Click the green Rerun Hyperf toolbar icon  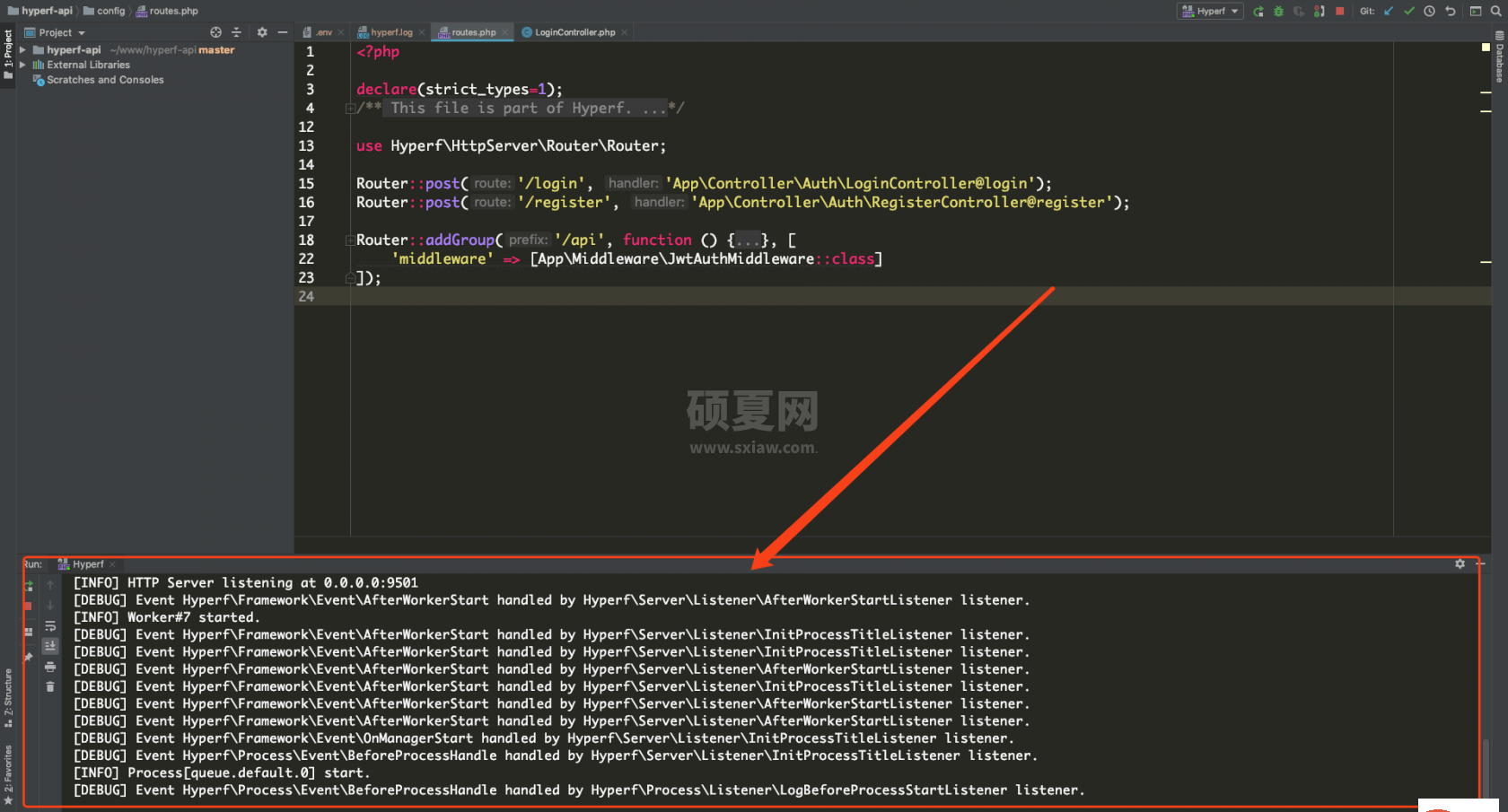(1258, 11)
